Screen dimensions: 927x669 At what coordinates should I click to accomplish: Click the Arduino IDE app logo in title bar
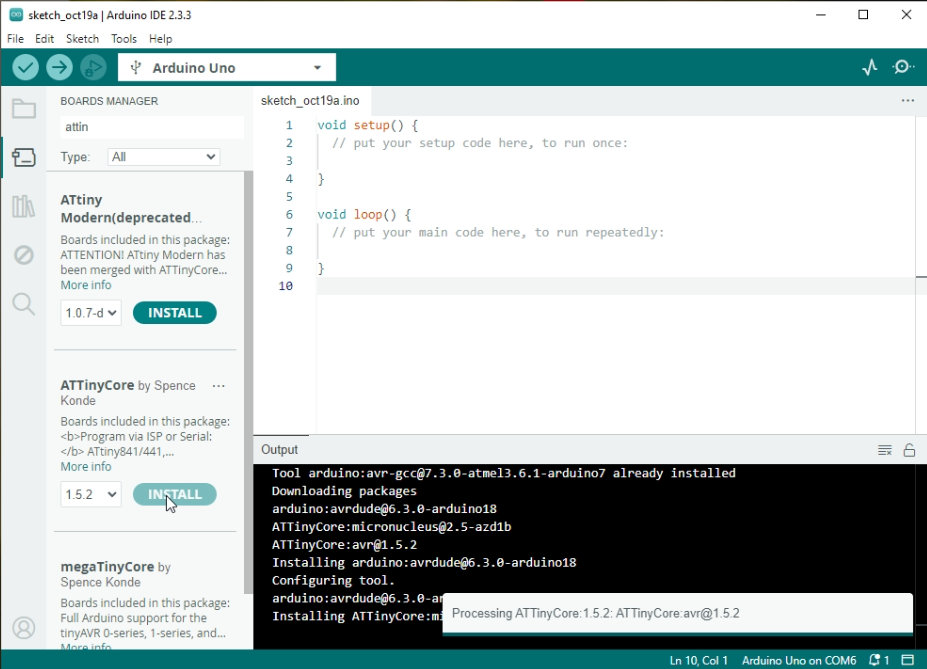[x=16, y=15]
